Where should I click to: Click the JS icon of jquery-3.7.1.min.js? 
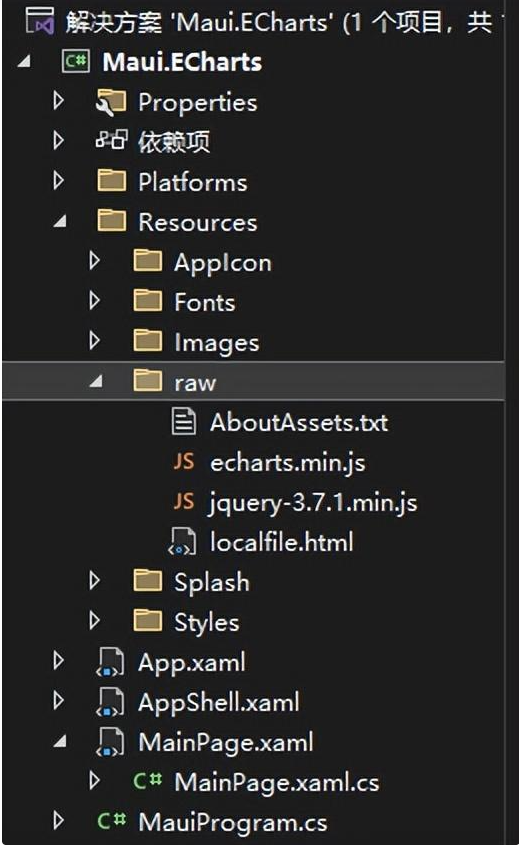183,502
